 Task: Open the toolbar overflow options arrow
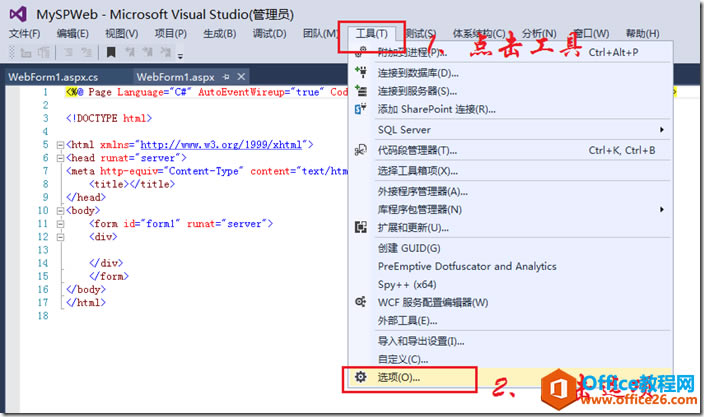point(180,56)
